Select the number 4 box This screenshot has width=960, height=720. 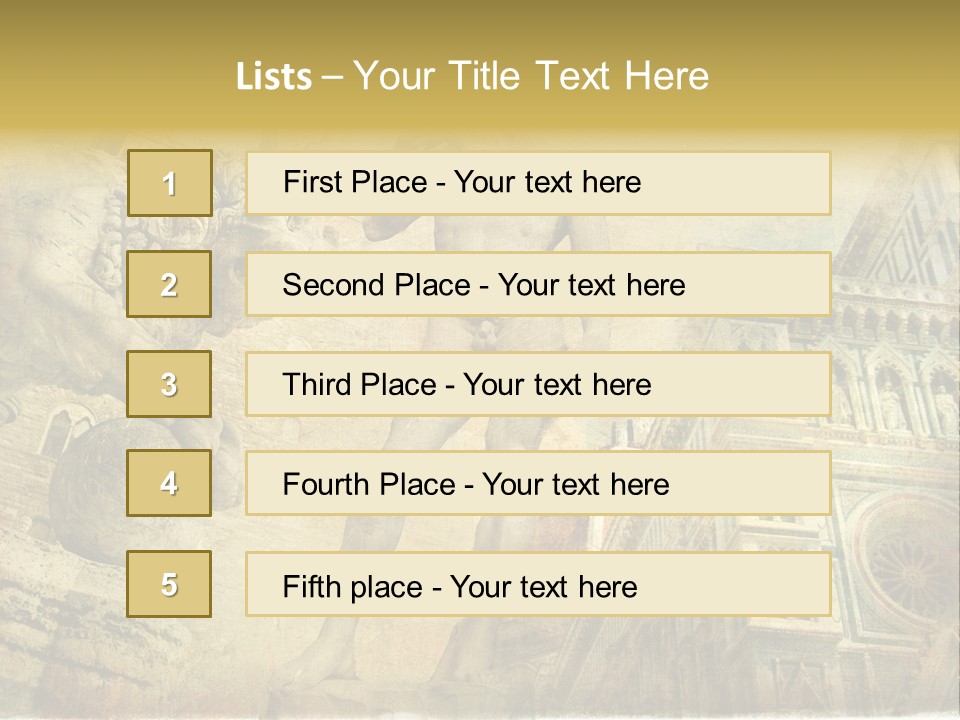pos(169,483)
